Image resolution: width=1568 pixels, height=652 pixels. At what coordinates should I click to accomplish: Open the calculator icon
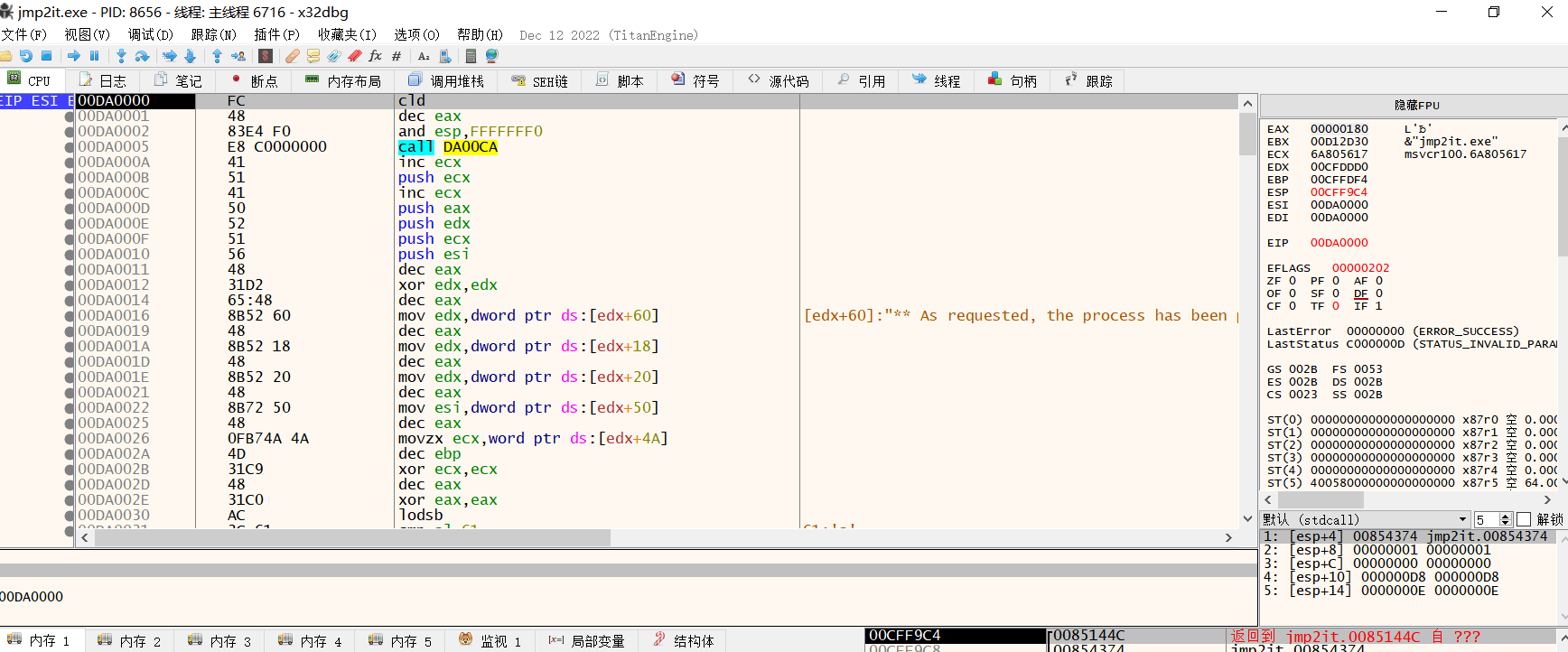tap(471, 56)
